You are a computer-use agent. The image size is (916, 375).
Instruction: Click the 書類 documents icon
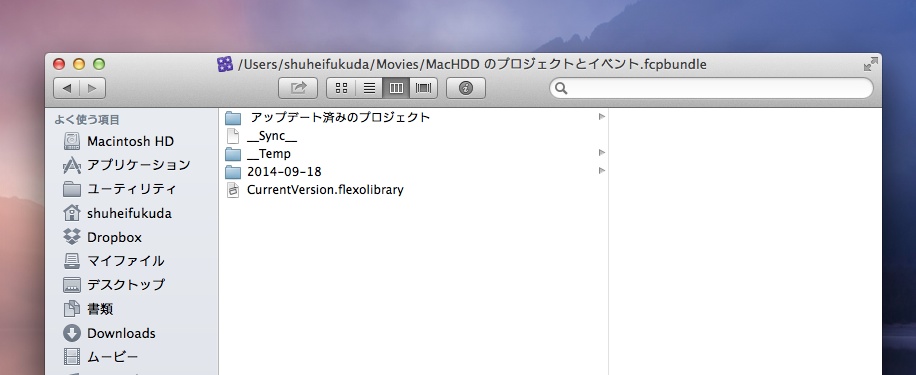pyautogui.click(x=72, y=309)
